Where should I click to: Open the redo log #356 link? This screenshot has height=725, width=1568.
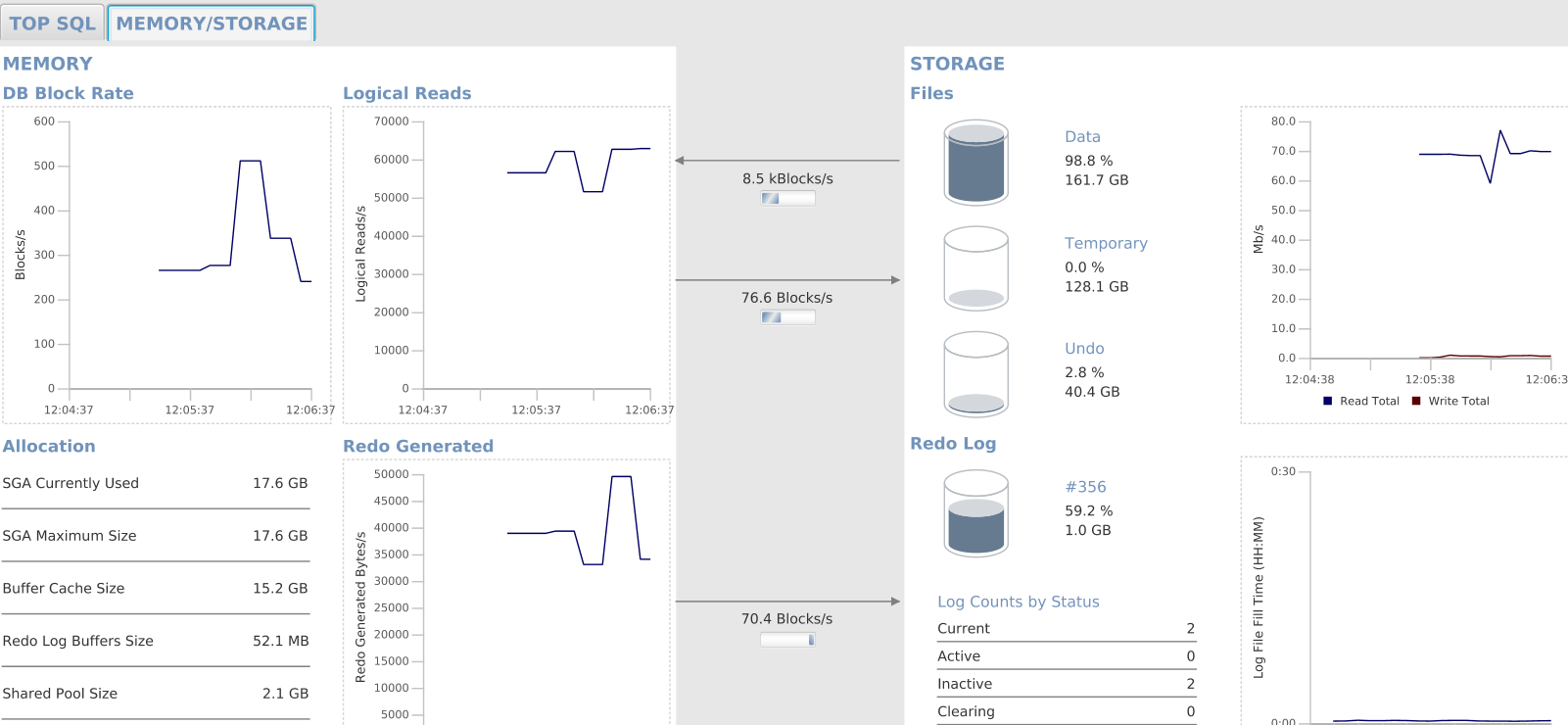tap(1085, 487)
